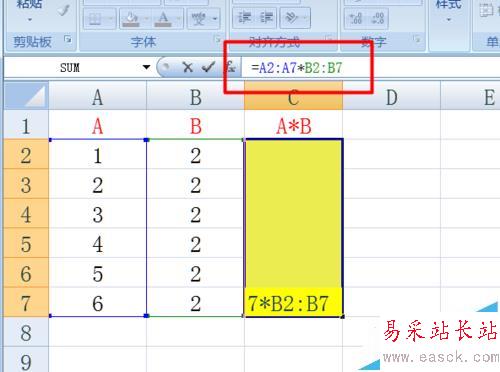
Task: Select column A header
Action: [98, 97]
